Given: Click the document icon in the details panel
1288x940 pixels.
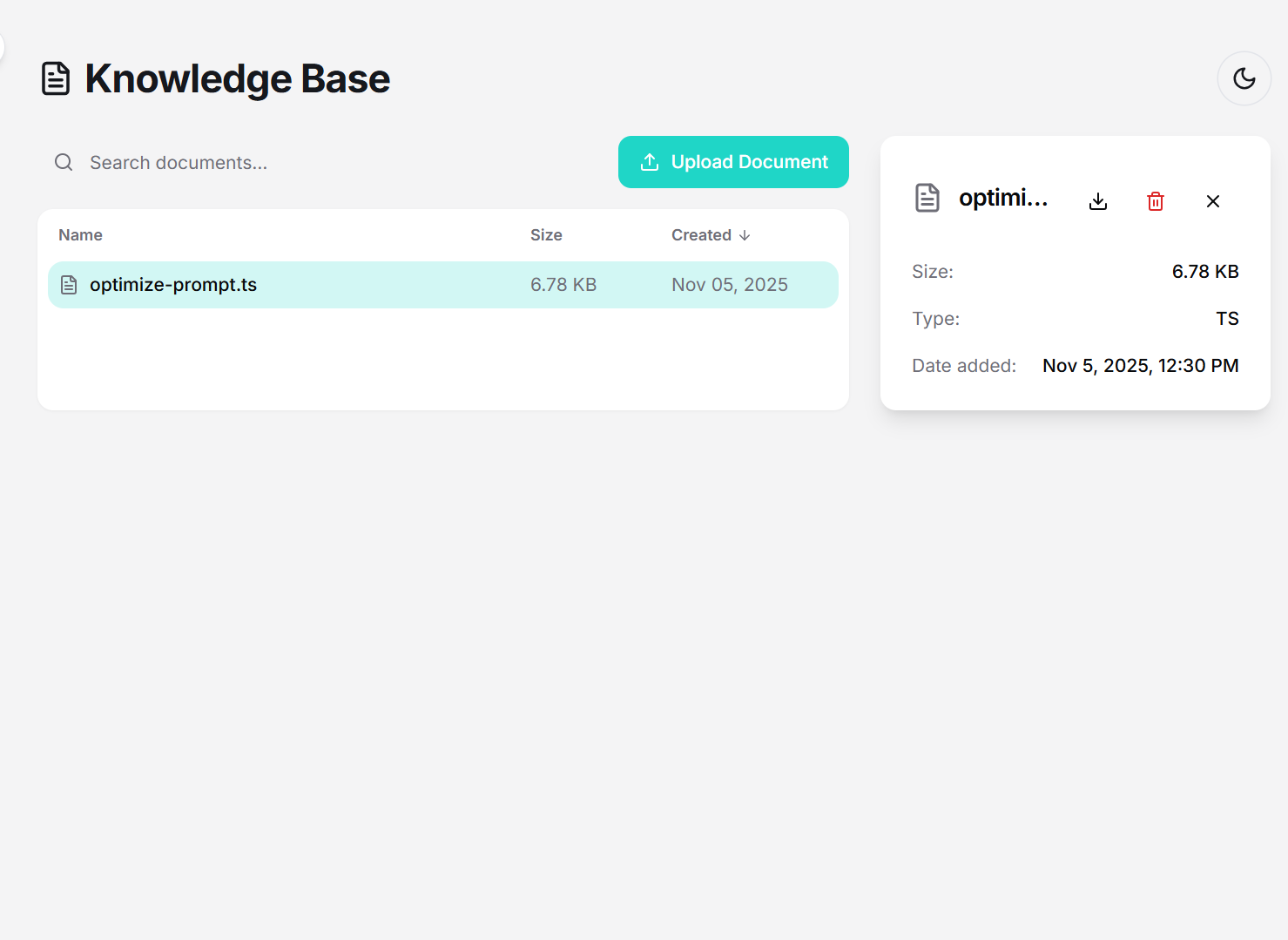Looking at the screenshot, I should pyautogui.click(x=927, y=198).
